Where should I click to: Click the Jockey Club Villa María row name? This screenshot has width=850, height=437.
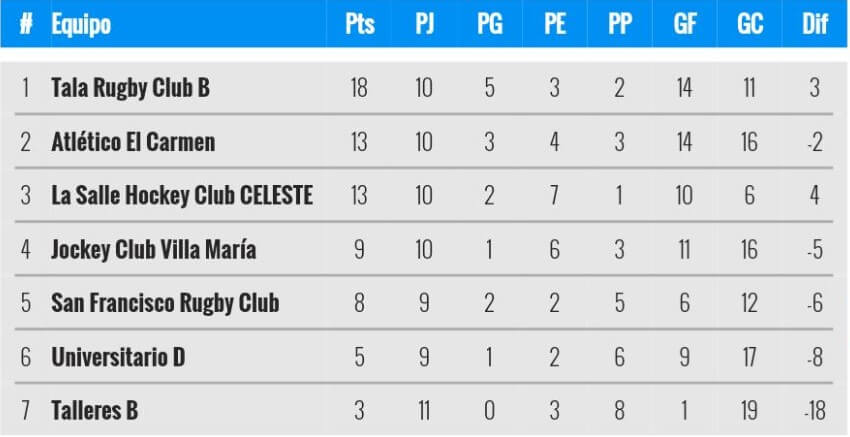[153, 249]
